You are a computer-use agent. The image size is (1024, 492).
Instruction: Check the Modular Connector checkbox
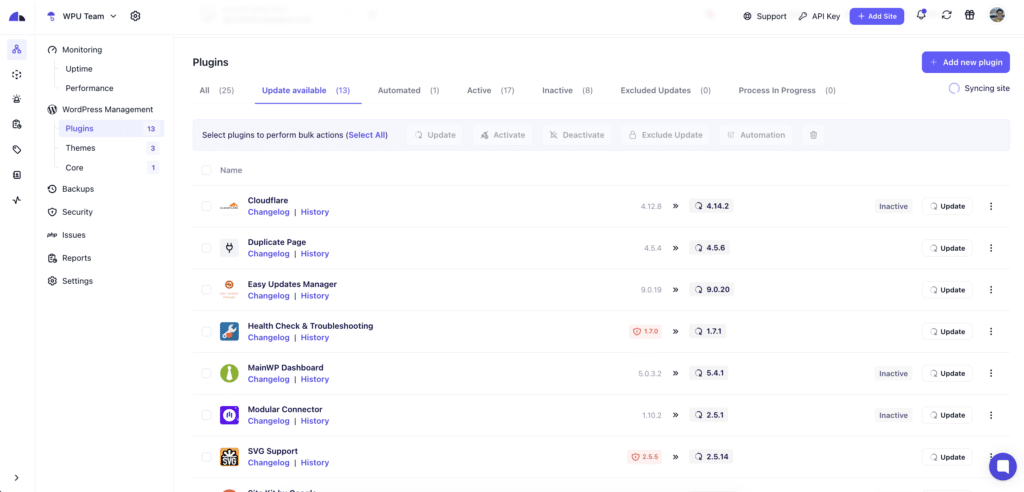click(206, 416)
